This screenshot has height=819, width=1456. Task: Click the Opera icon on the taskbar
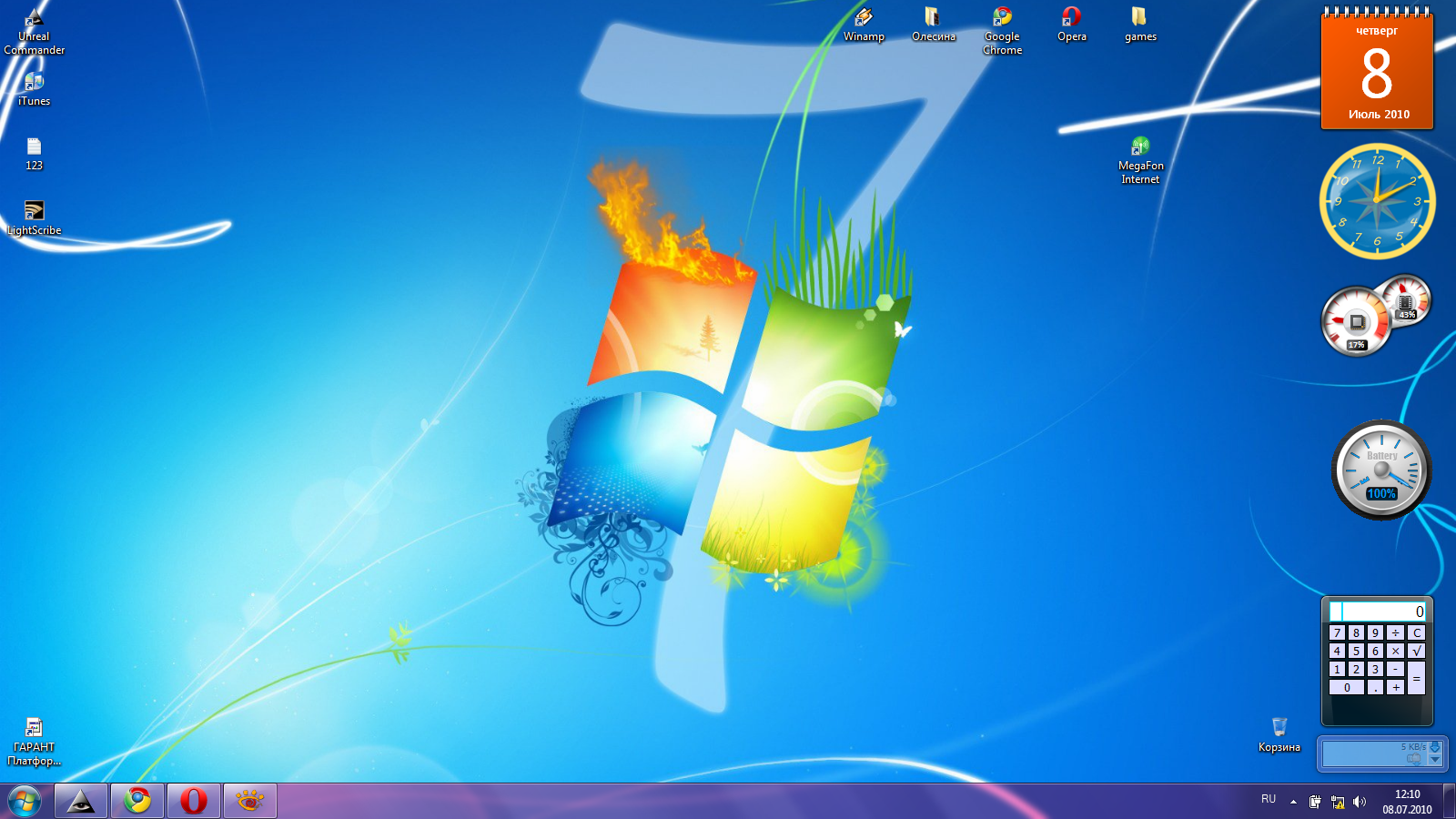coord(194,801)
